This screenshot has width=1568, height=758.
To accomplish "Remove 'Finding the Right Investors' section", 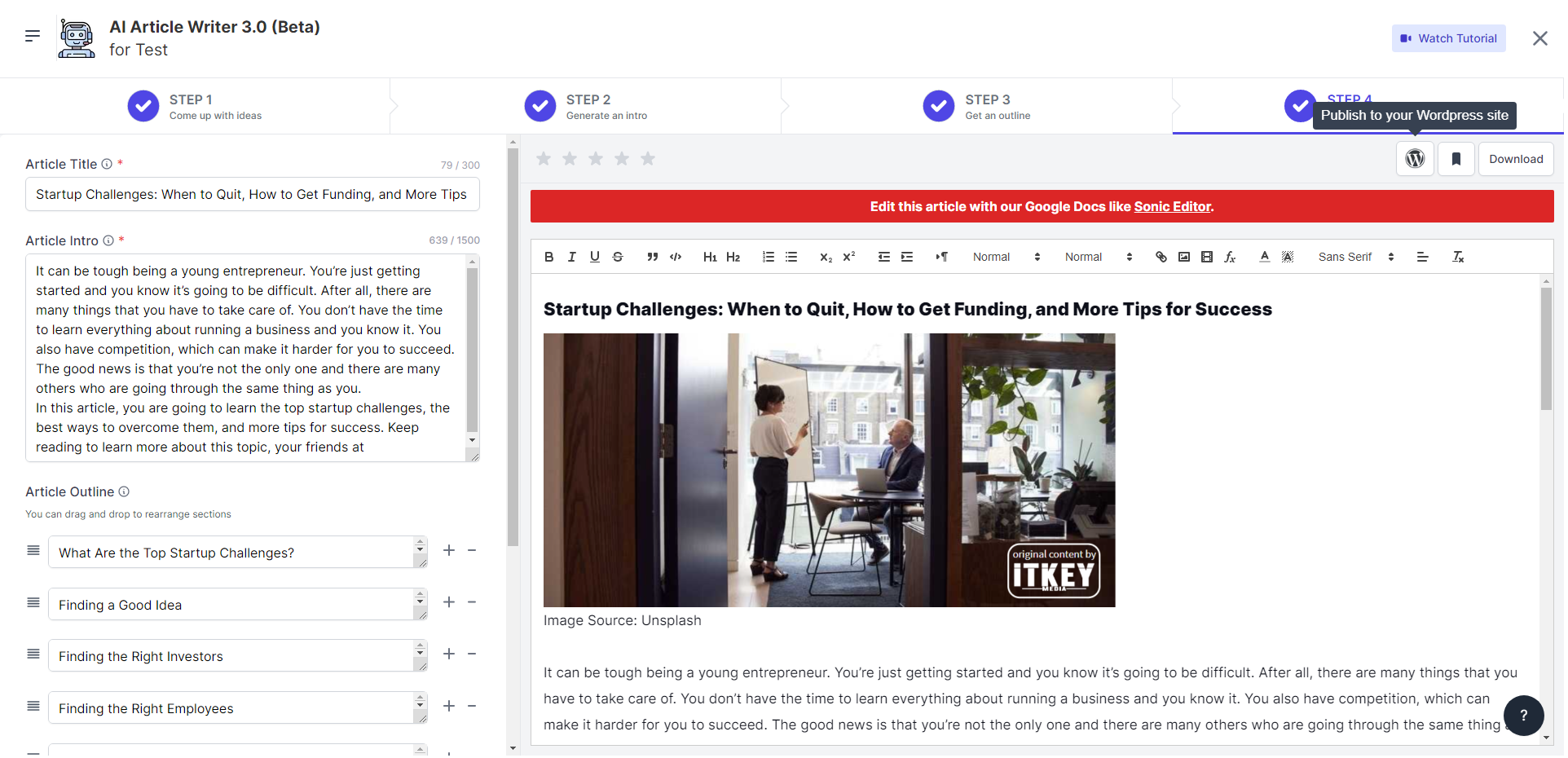I will tap(472, 654).
